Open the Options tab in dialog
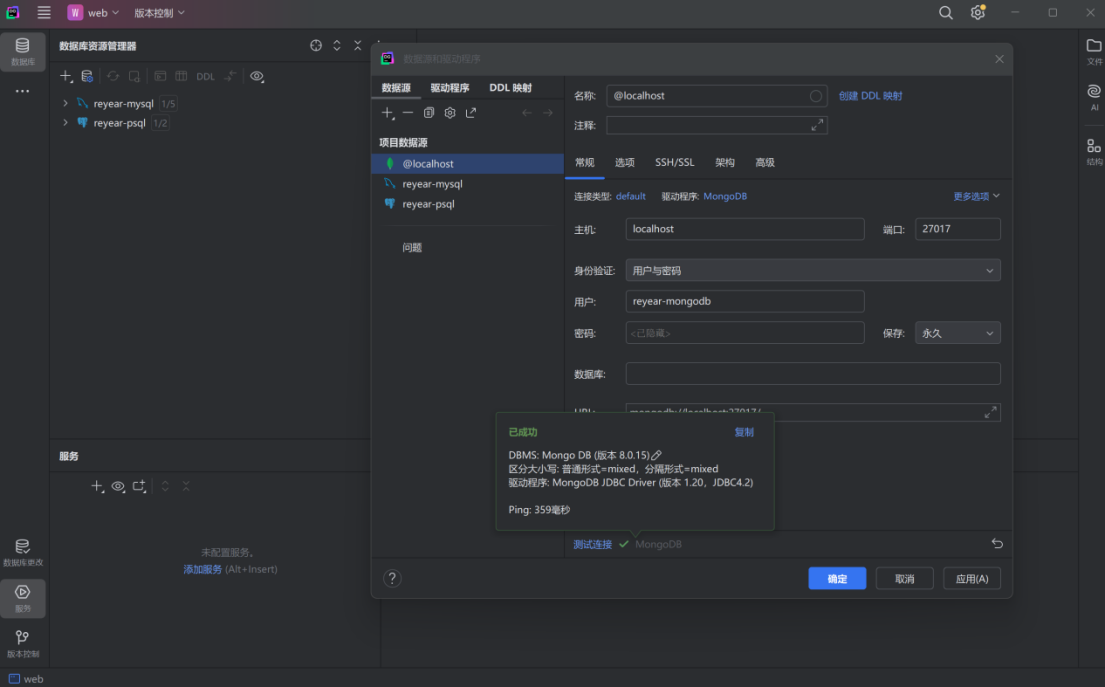The image size is (1105, 687). tap(624, 163)
